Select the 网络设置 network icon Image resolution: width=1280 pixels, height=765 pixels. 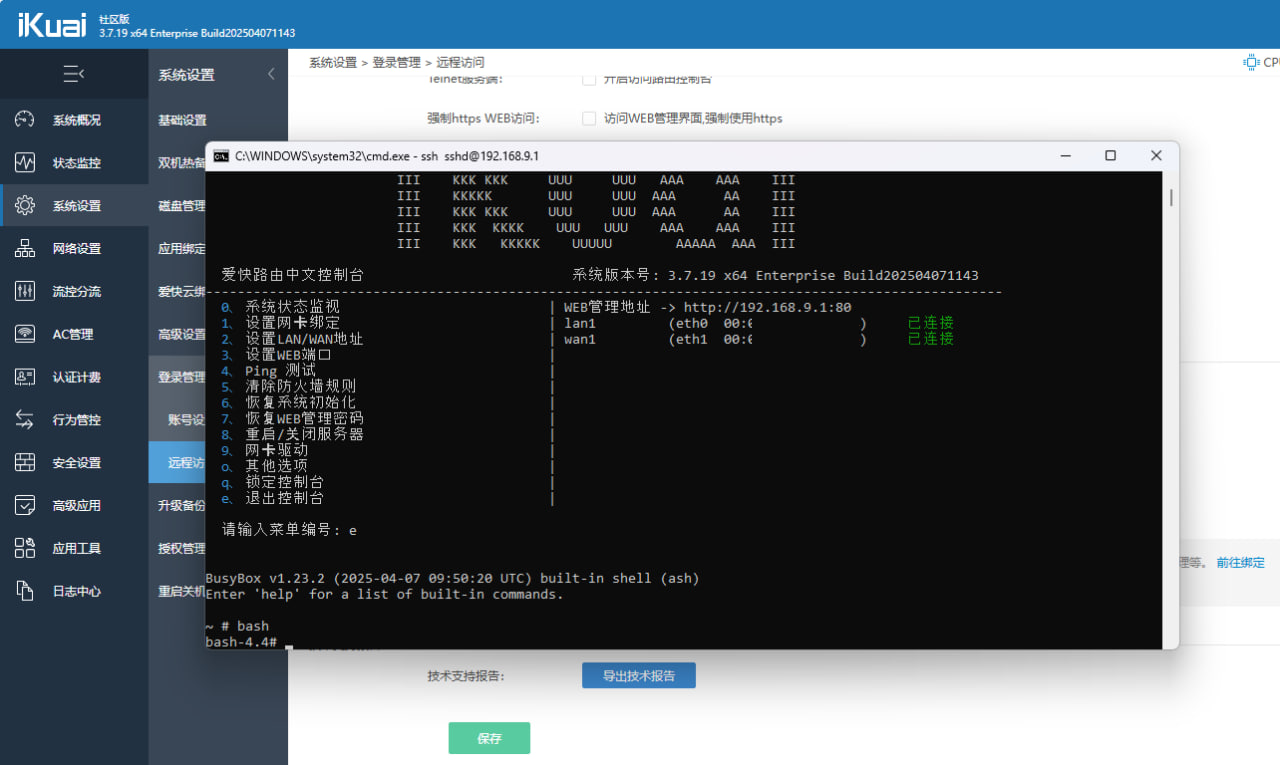[x=25, y=249]
